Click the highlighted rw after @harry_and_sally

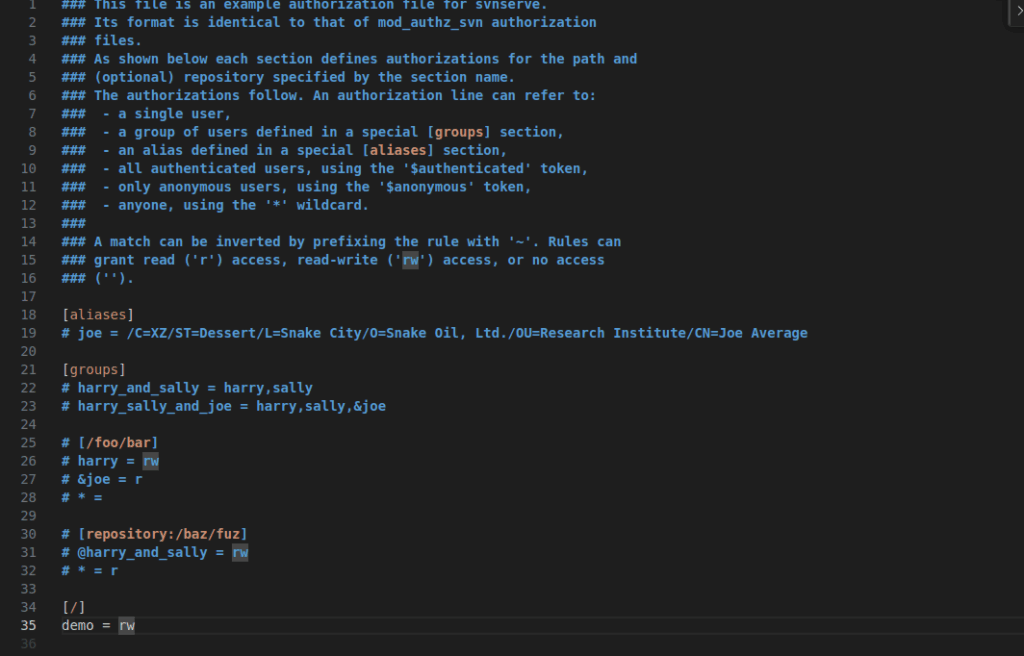click(240, 552)
